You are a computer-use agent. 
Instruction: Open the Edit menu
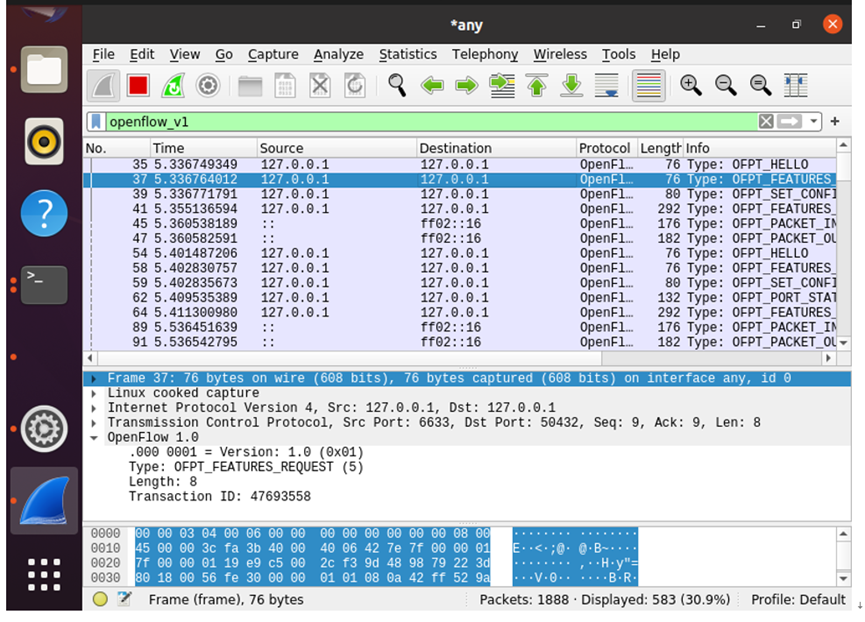142,54
